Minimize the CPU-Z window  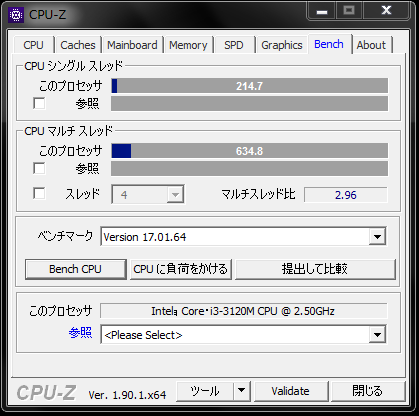[322, 11]
